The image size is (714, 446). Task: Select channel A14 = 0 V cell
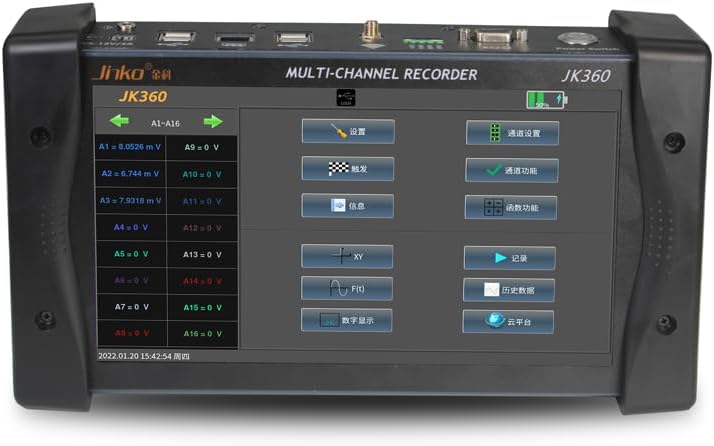pyautogui.click(x=203, y=281)
